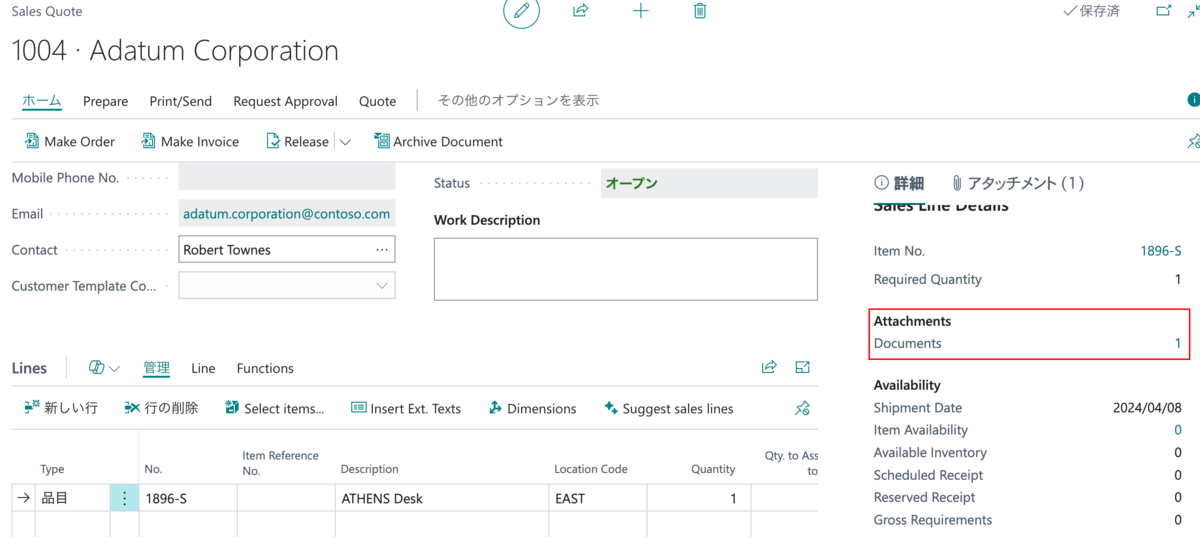
Task: Switch to the アタッチメント (1) tab
Action: [x=1017, y=183]
